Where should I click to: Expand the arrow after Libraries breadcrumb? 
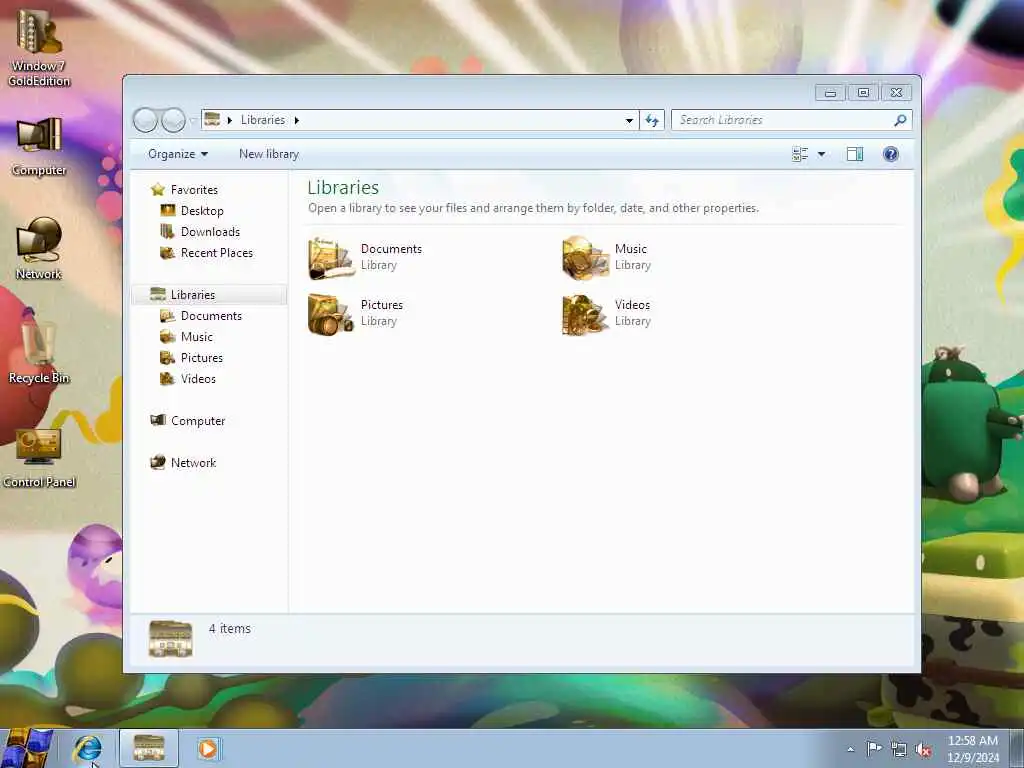click(x=296, y=120)
